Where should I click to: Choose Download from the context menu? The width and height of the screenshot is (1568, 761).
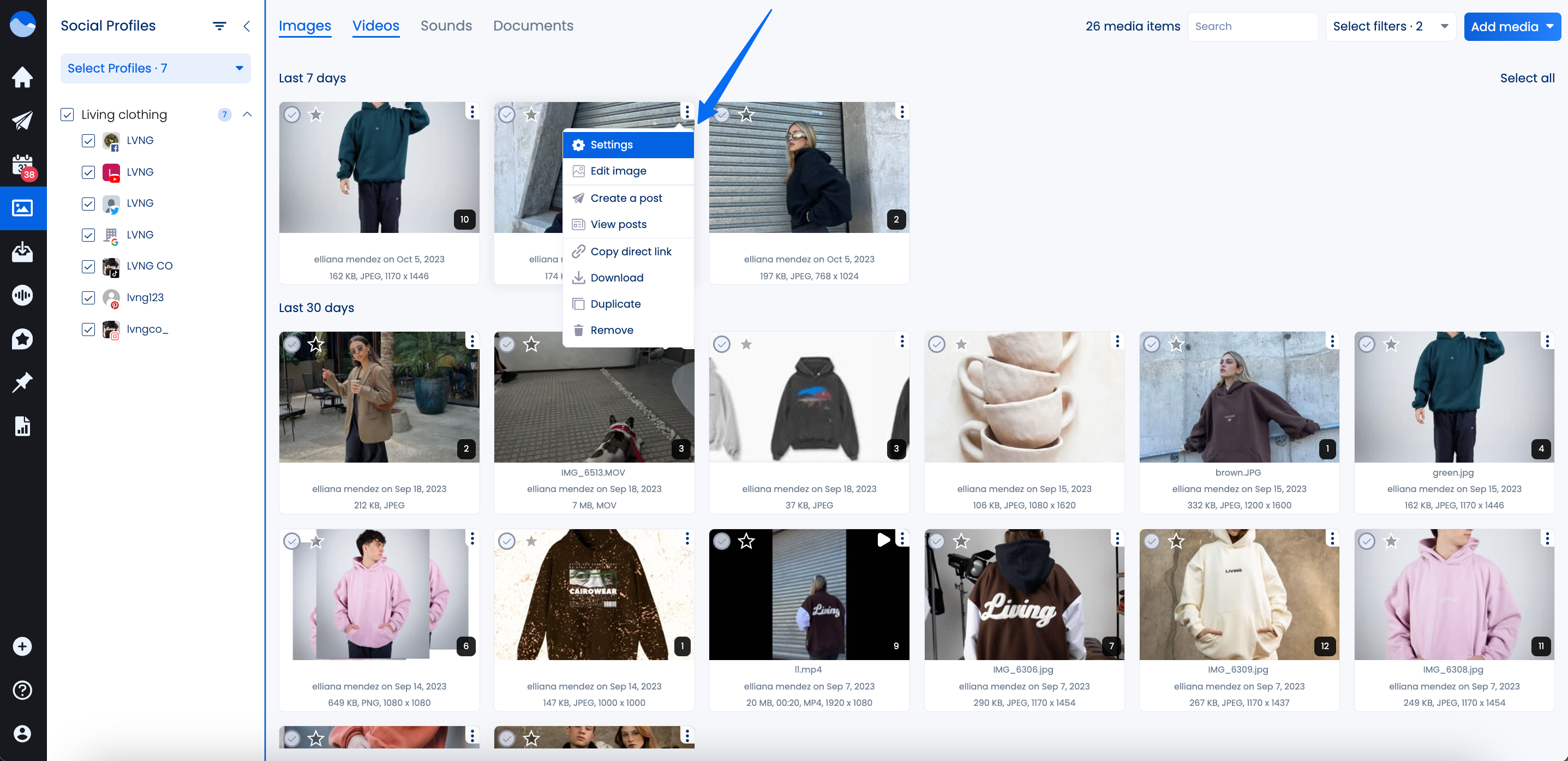point(628,278)
